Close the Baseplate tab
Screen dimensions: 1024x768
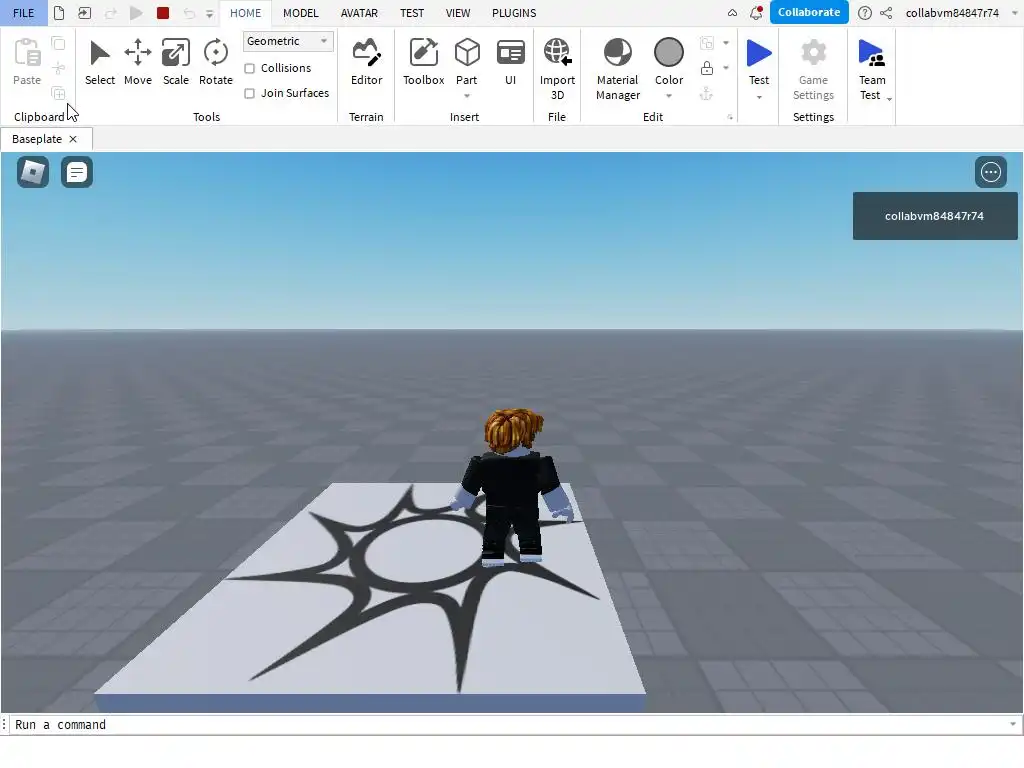coord(73,139)
